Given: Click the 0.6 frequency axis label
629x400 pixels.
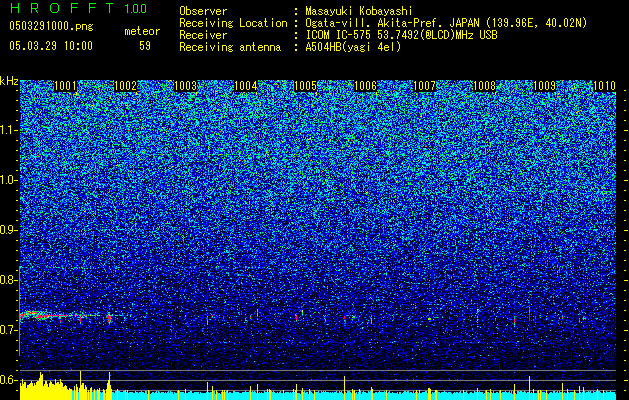Looking at the screenshot, I should [x=9, y=380].
